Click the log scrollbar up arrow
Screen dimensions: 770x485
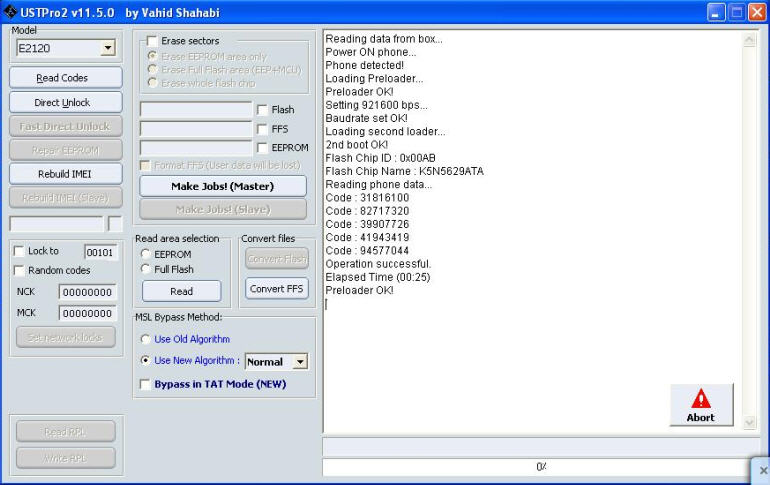[x=749, y=40]
